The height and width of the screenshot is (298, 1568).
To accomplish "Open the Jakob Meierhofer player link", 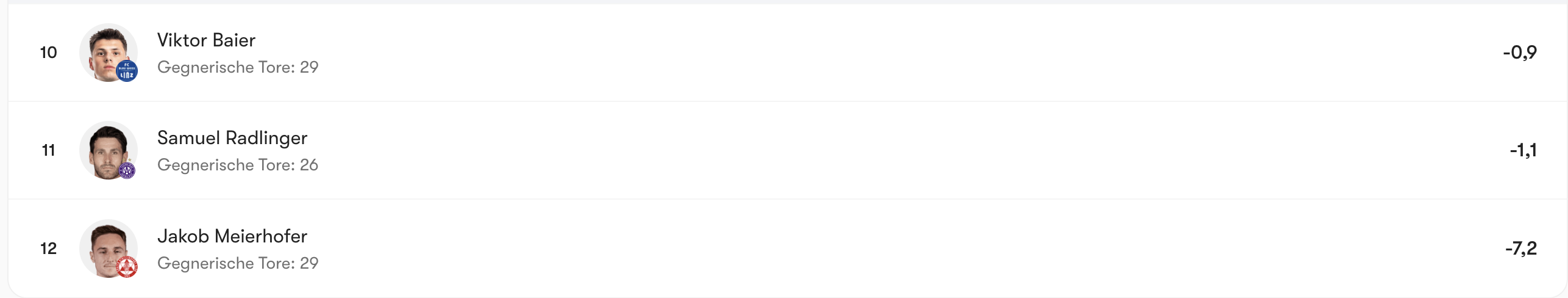I will [232, 236].
